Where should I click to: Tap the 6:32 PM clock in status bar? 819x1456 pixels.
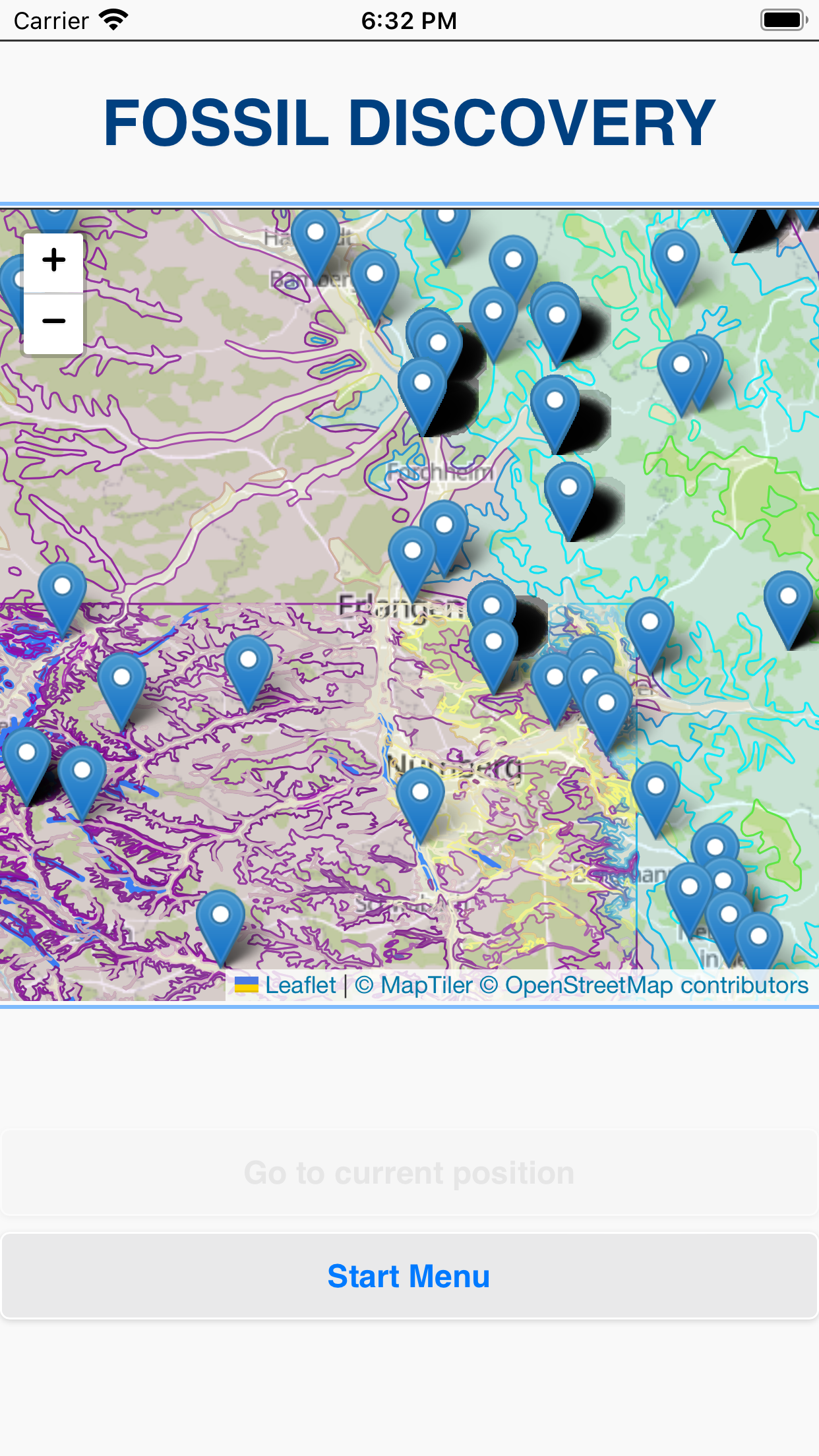pos(409,20)
